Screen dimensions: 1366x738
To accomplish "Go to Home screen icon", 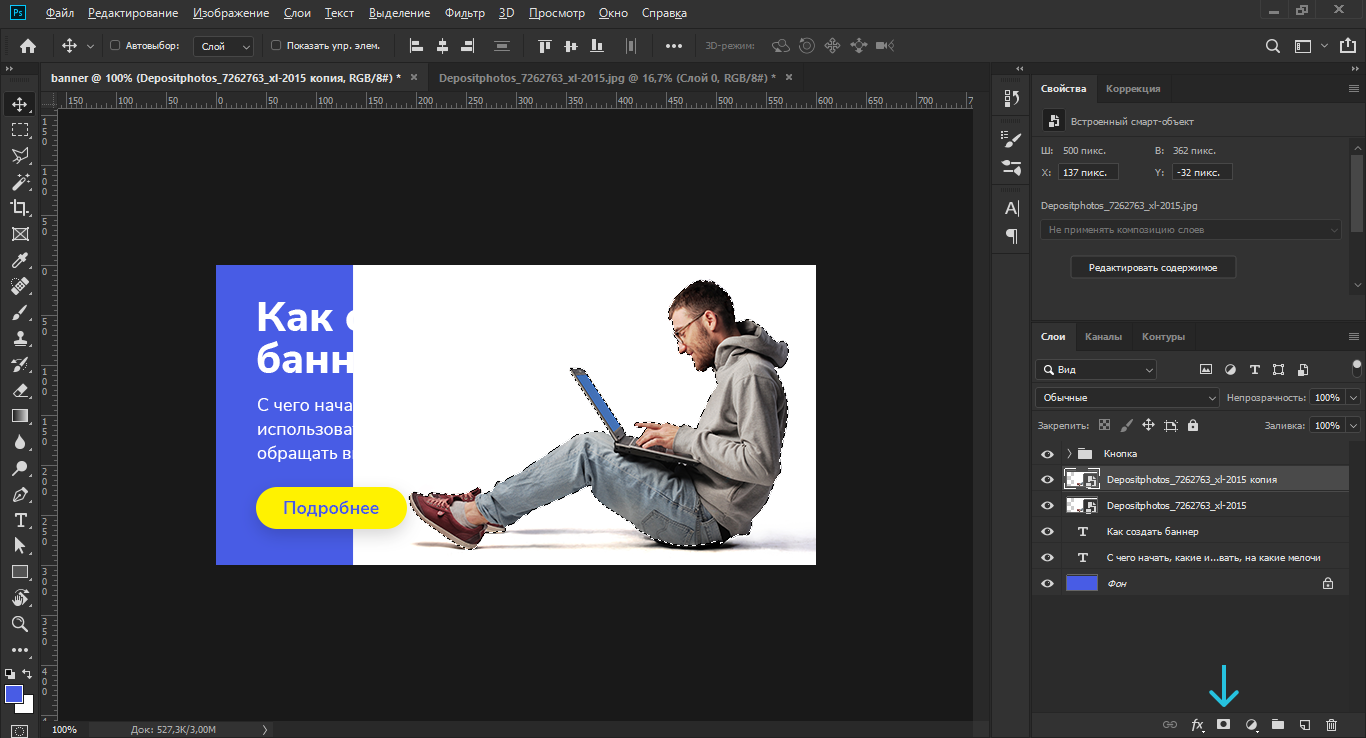I will 28,46.
